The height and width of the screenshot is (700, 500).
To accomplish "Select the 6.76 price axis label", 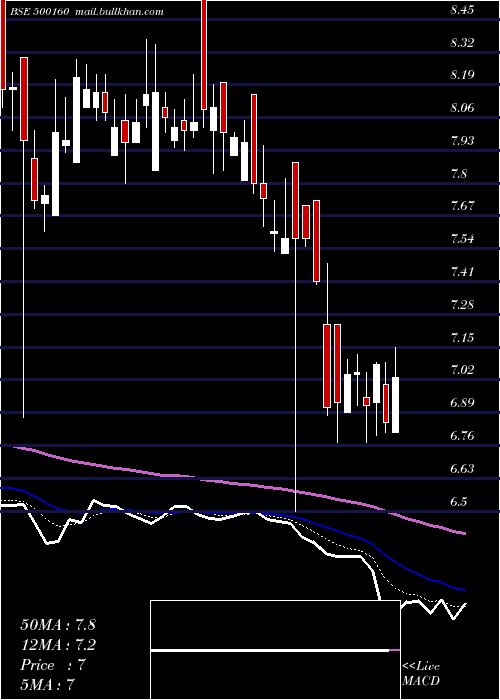I will tap(462, 436).
